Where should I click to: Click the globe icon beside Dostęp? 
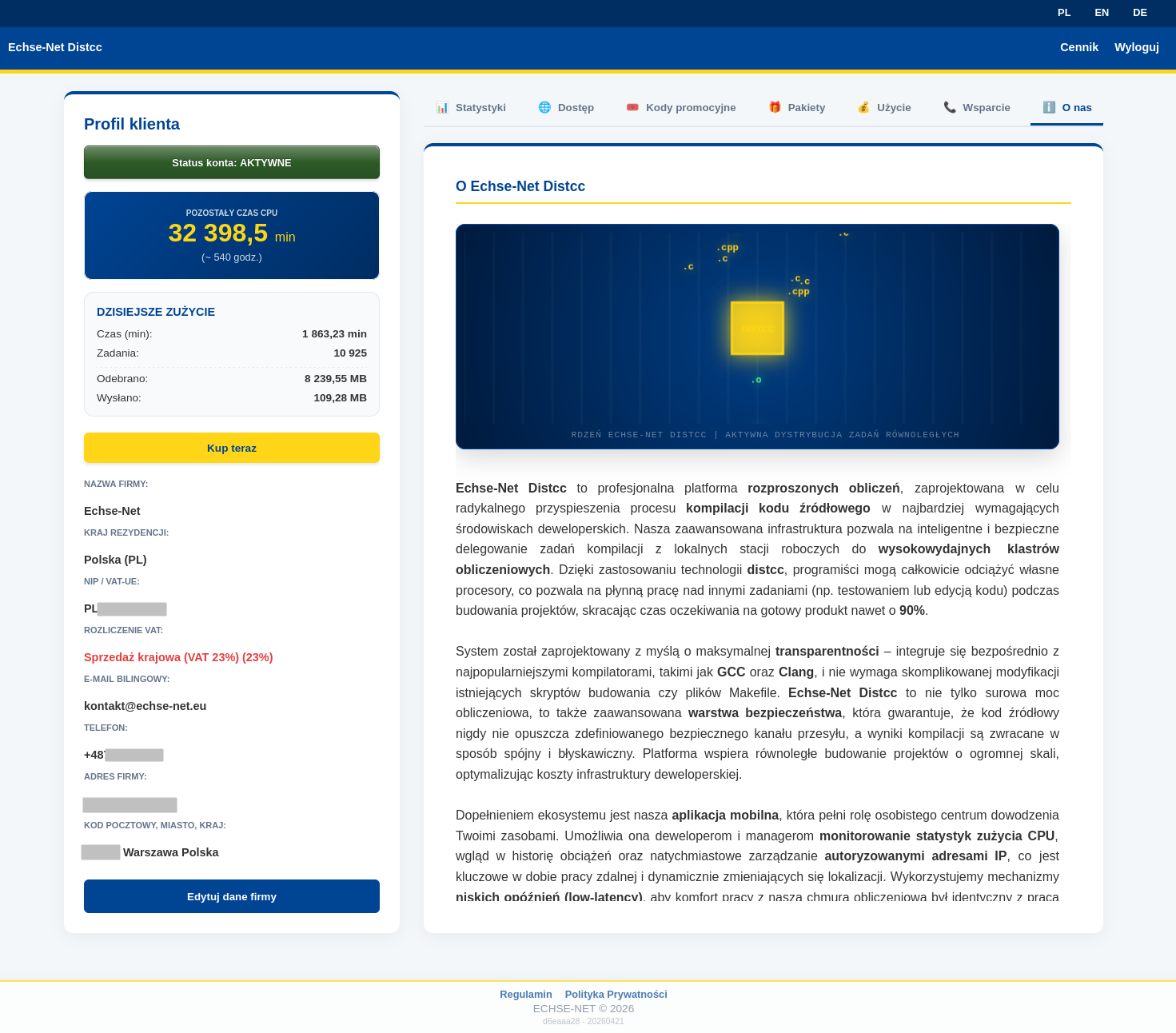pyautogui.click(x=544, y=107)
